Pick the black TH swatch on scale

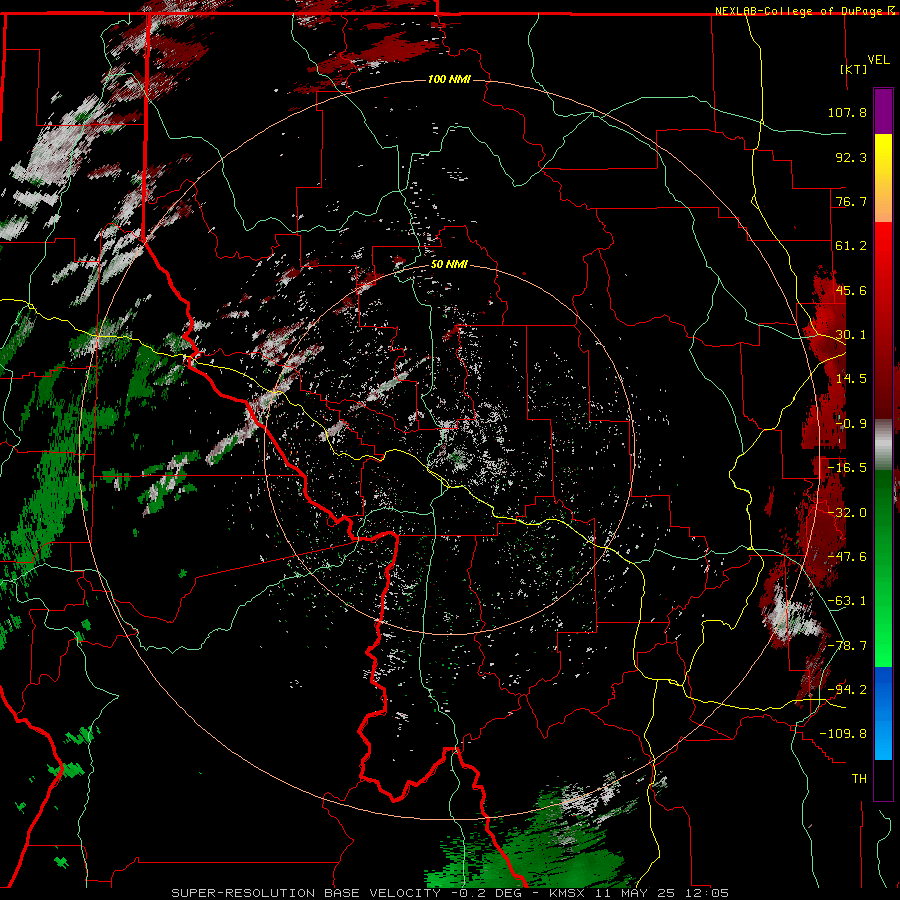(883, 779)
